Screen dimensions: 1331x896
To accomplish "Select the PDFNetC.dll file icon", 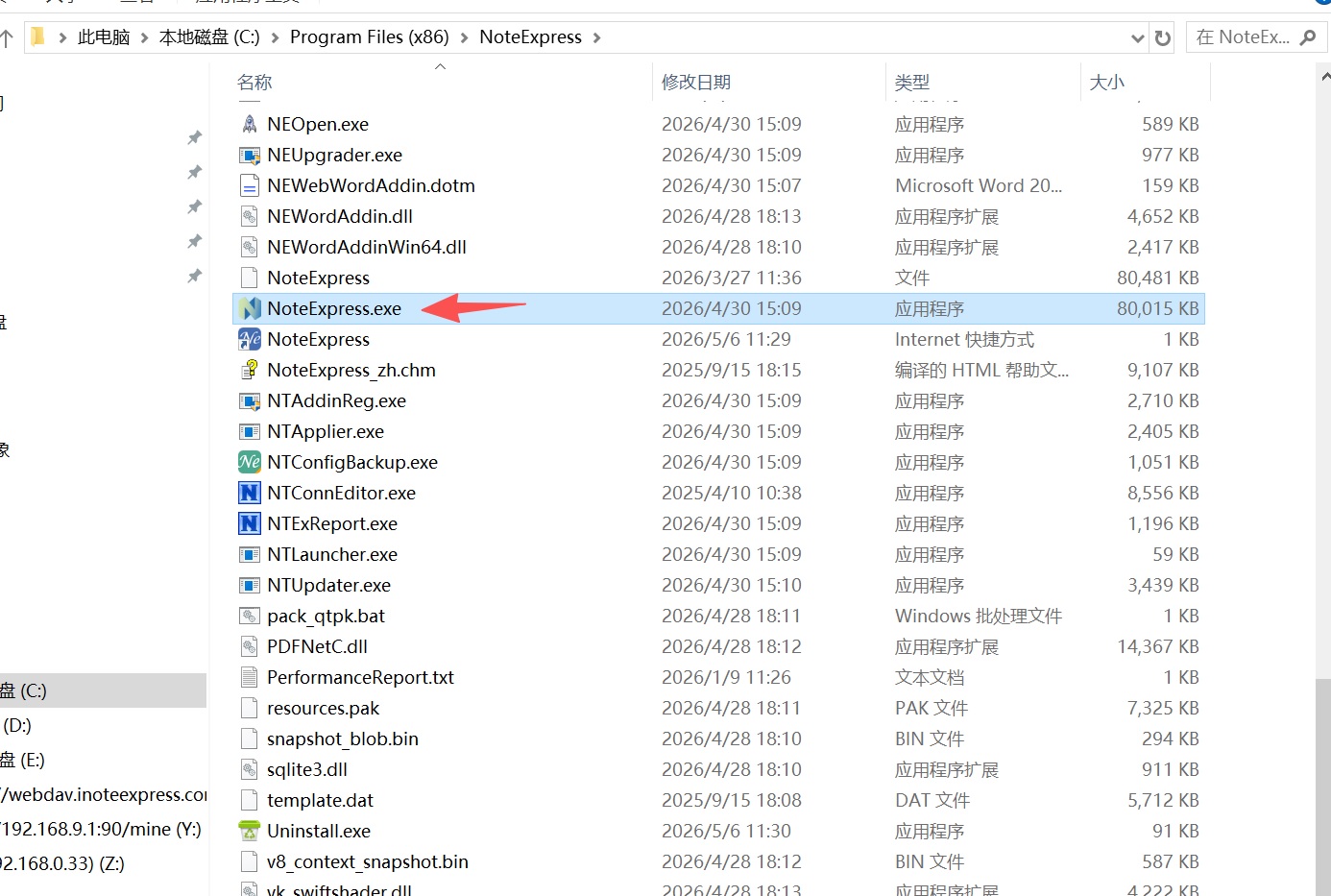I will (250, 646).
